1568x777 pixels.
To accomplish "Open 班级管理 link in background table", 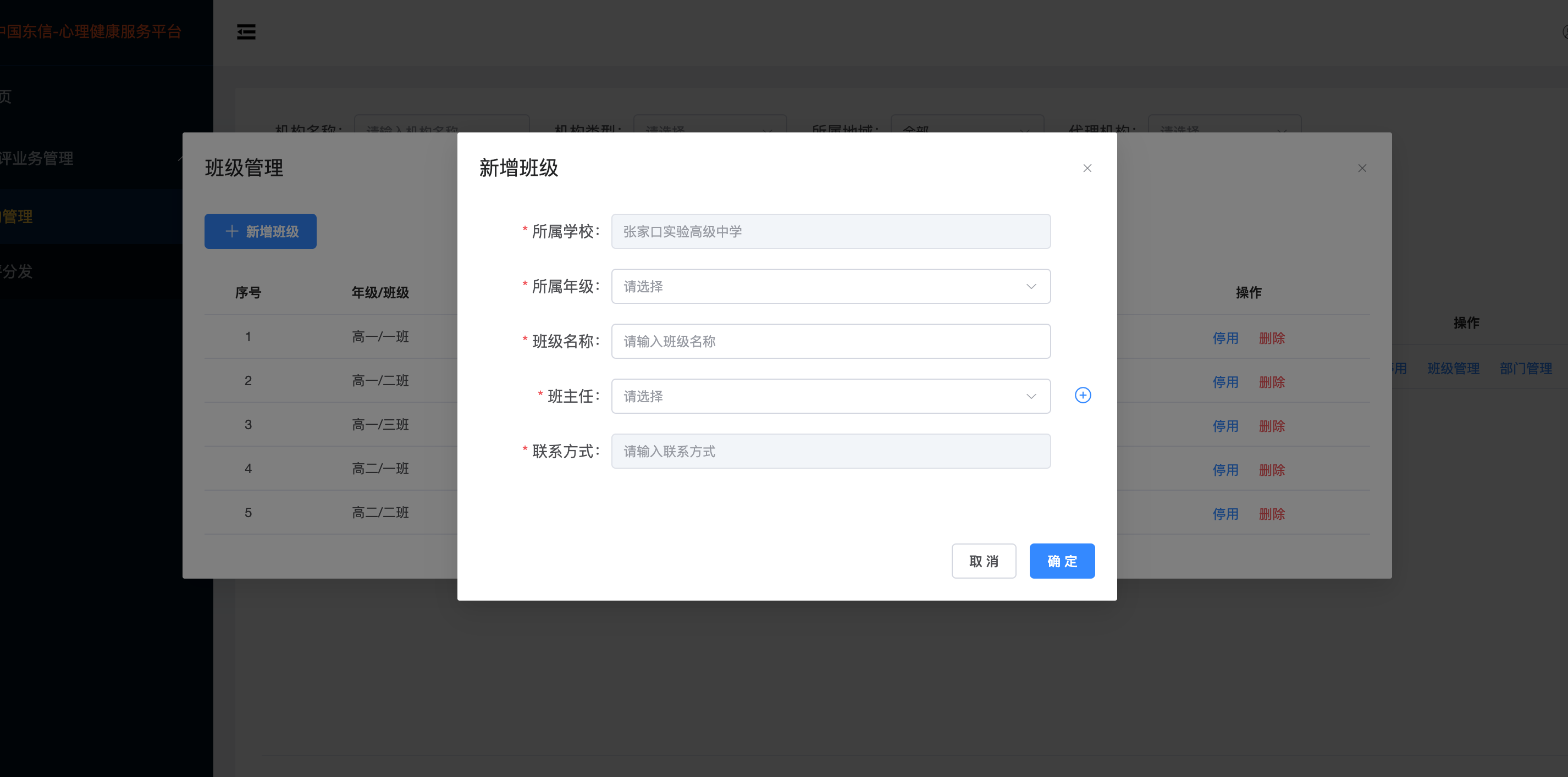I will (x=1453, y=368).
